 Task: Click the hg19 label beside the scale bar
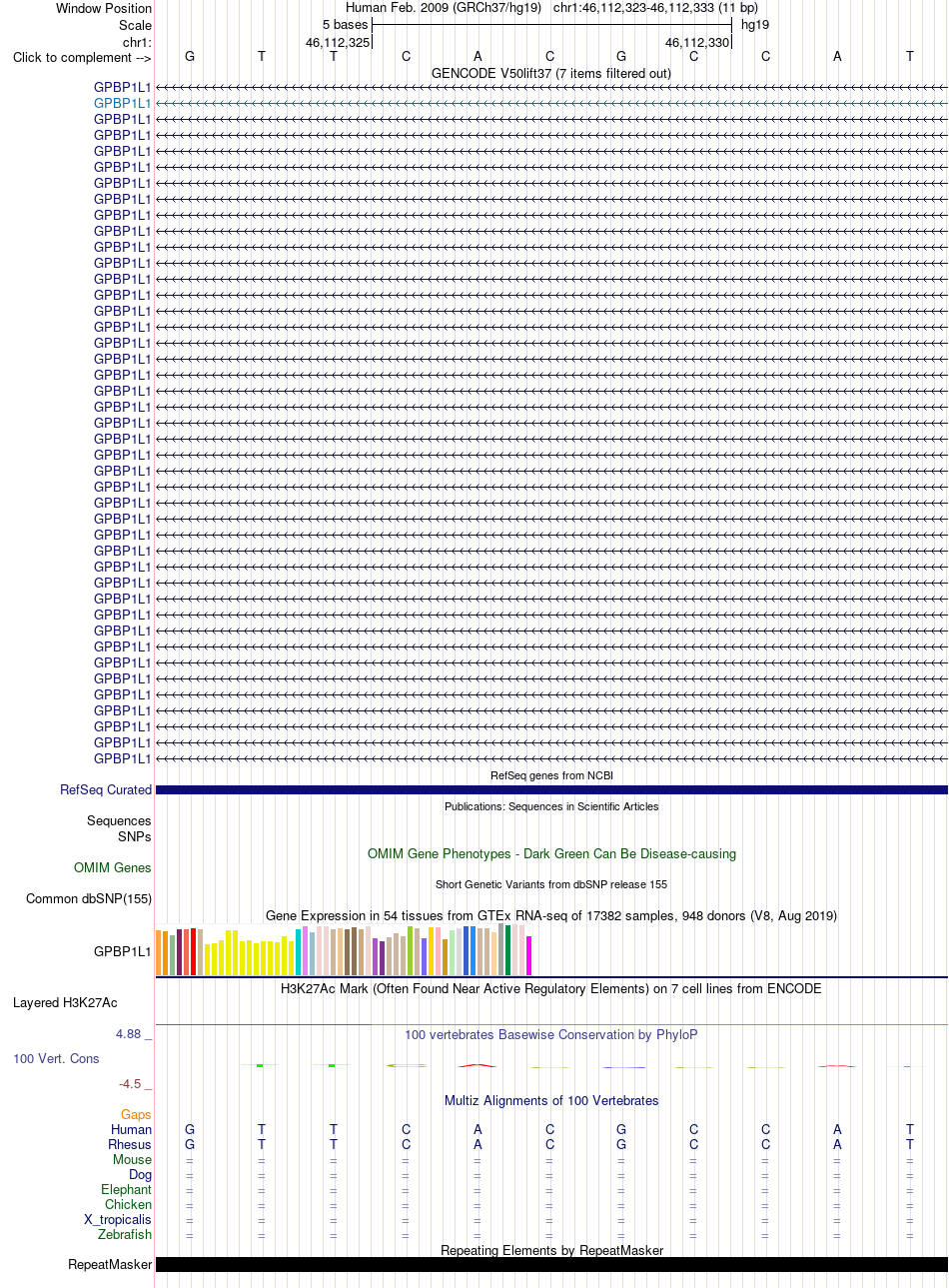(x=755, y=25)
